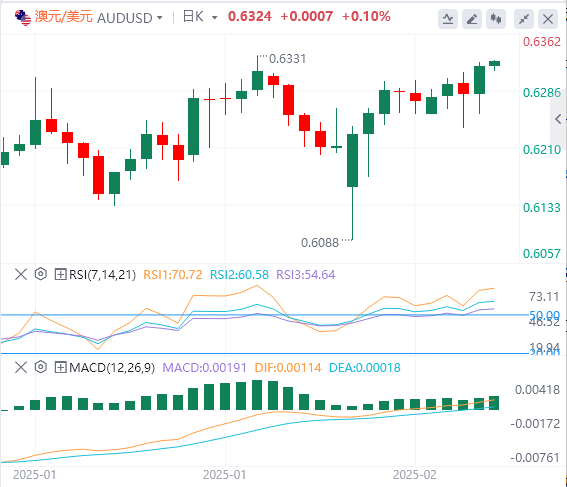Image resolution: width=567 pixels, height=487 pixels.
Task: Select the RSI(7,14,21) indicator label
Action: [103, 275]
